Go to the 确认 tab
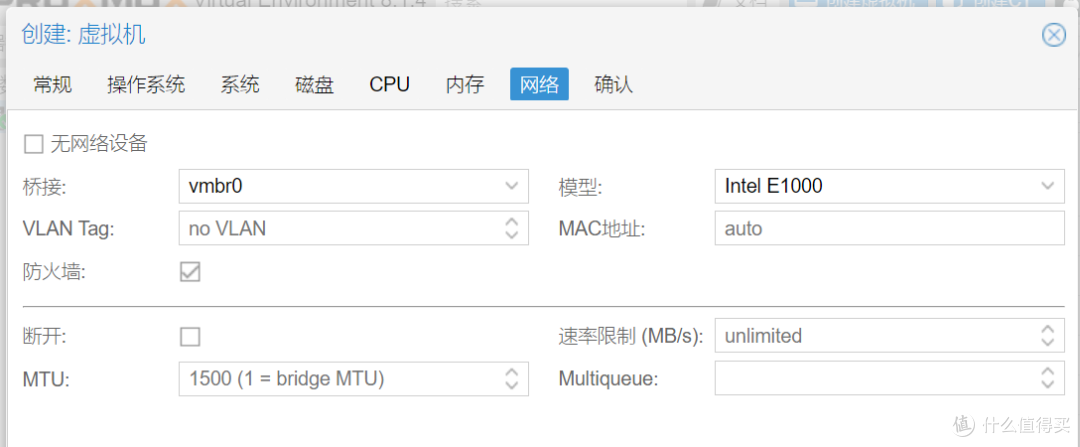This screenshot has width=1080, height=447. 613,85
